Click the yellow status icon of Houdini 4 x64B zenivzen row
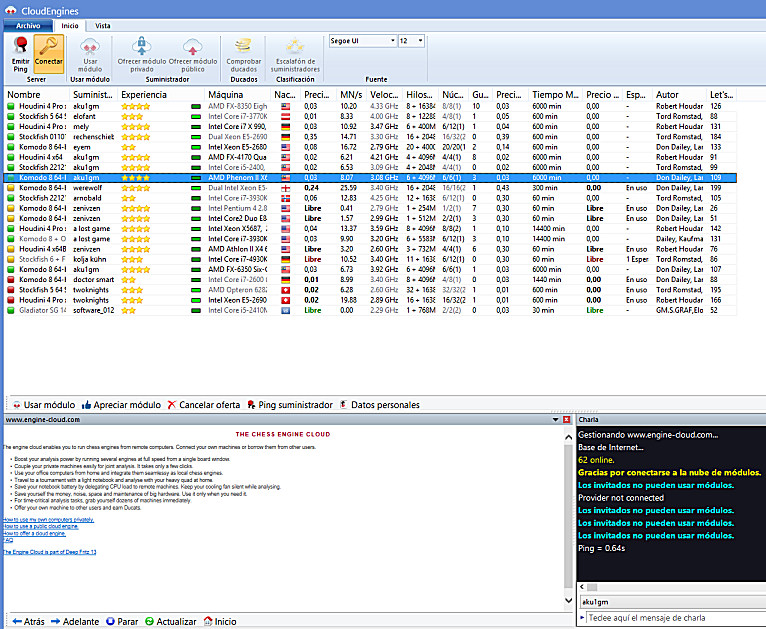Screen dimensions: 766x629 (x=11, y=249)
